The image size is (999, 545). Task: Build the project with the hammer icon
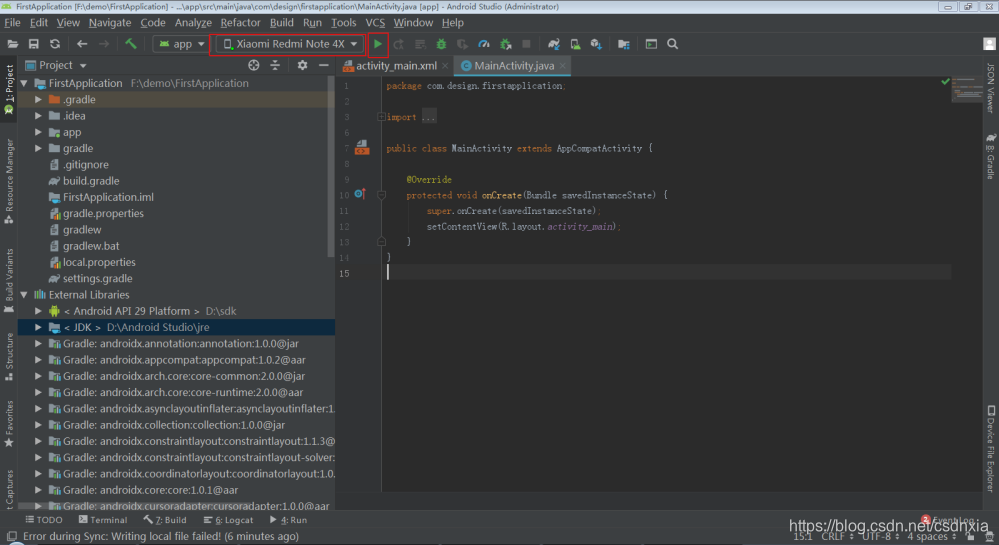(131, 44)
